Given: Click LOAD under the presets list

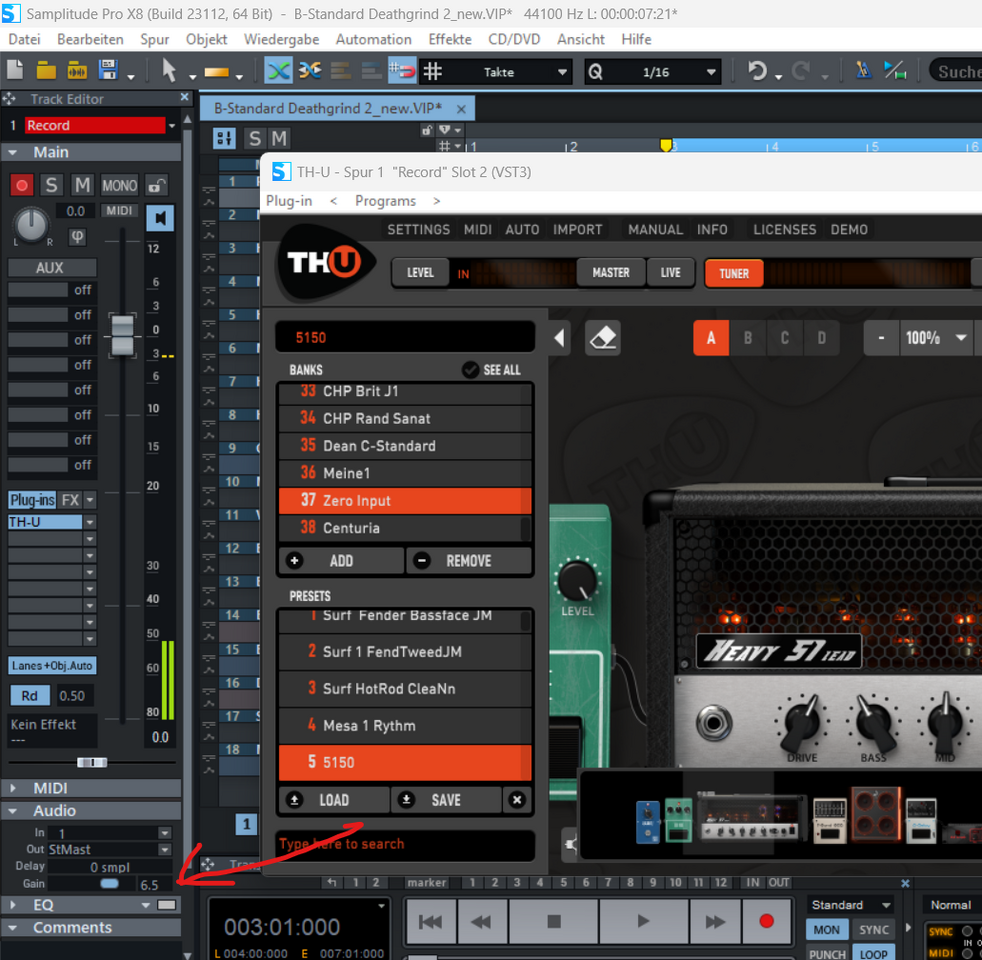Looking at the screenshot, I should (334, 800).
